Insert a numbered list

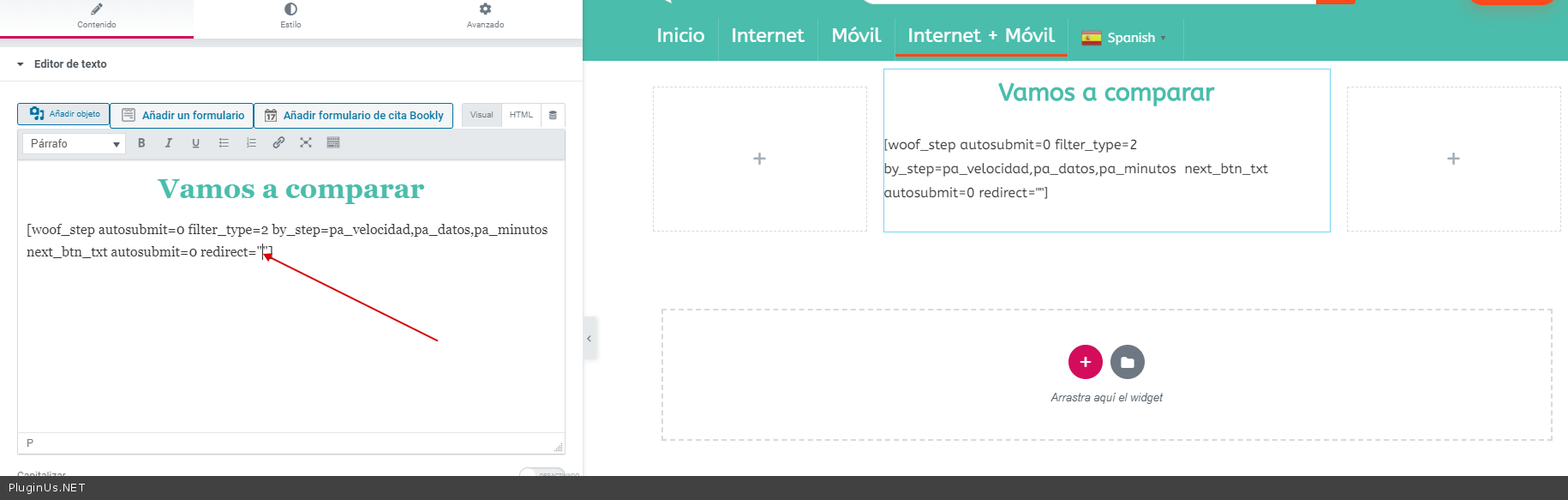(251, 143)
